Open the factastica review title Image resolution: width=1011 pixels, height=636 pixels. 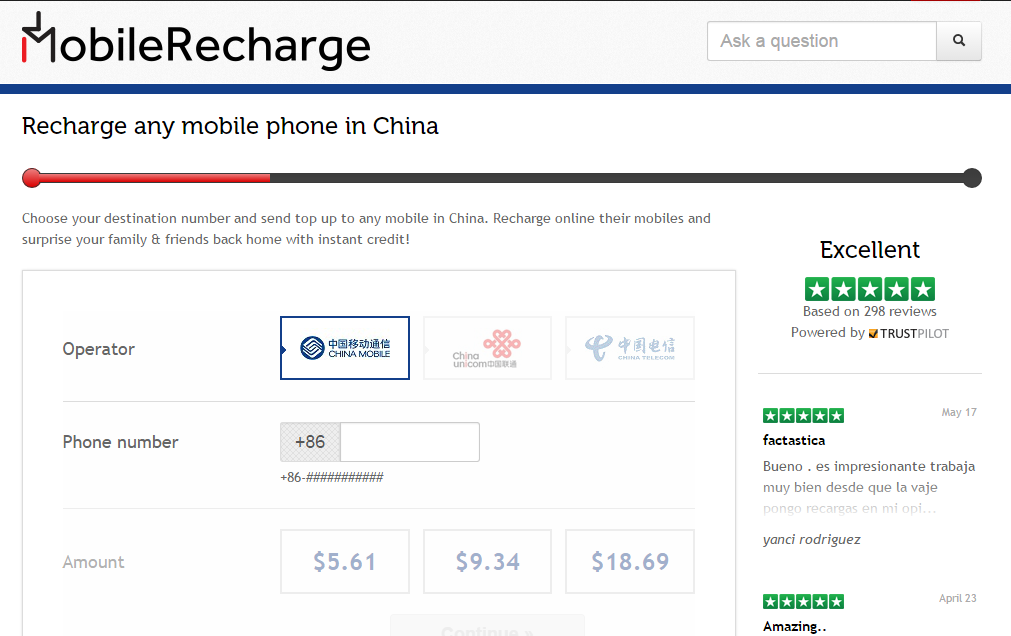tap(794, 441)
